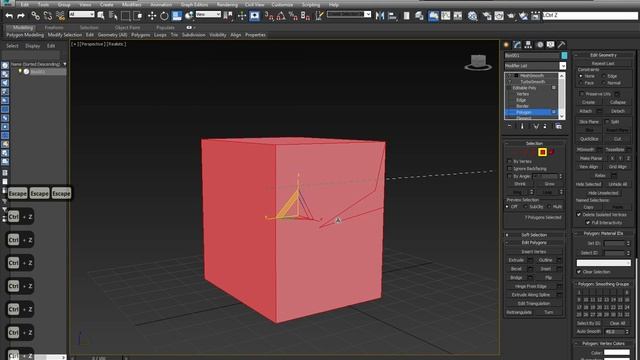Click the Align tool icon
Image resolution: width=640 pixels, height=360 pixels.
point(392,16)
